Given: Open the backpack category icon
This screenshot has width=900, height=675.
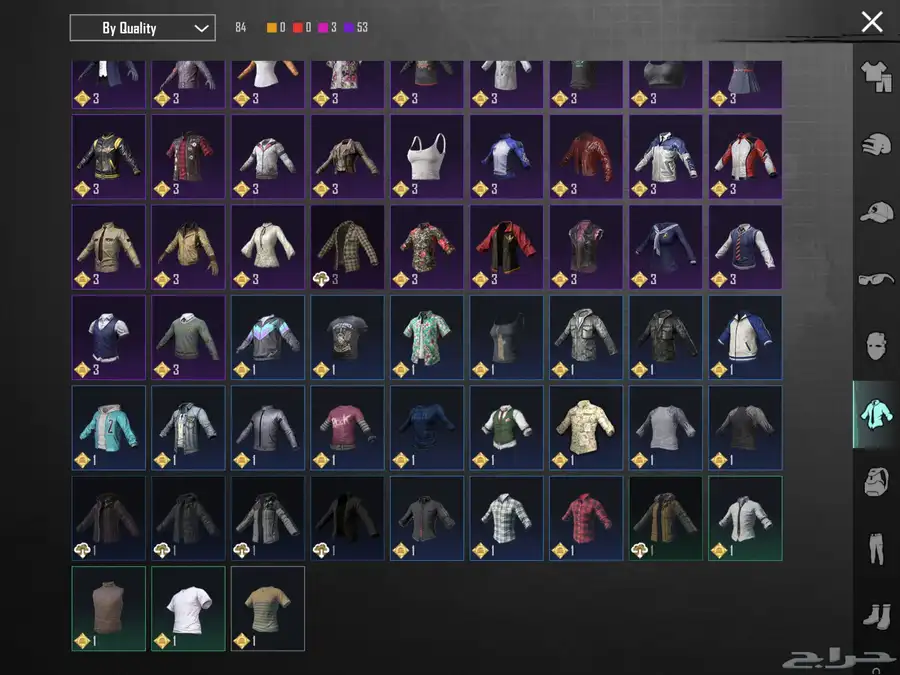Looking at the screenshot, I should click(x=876, y=481).
